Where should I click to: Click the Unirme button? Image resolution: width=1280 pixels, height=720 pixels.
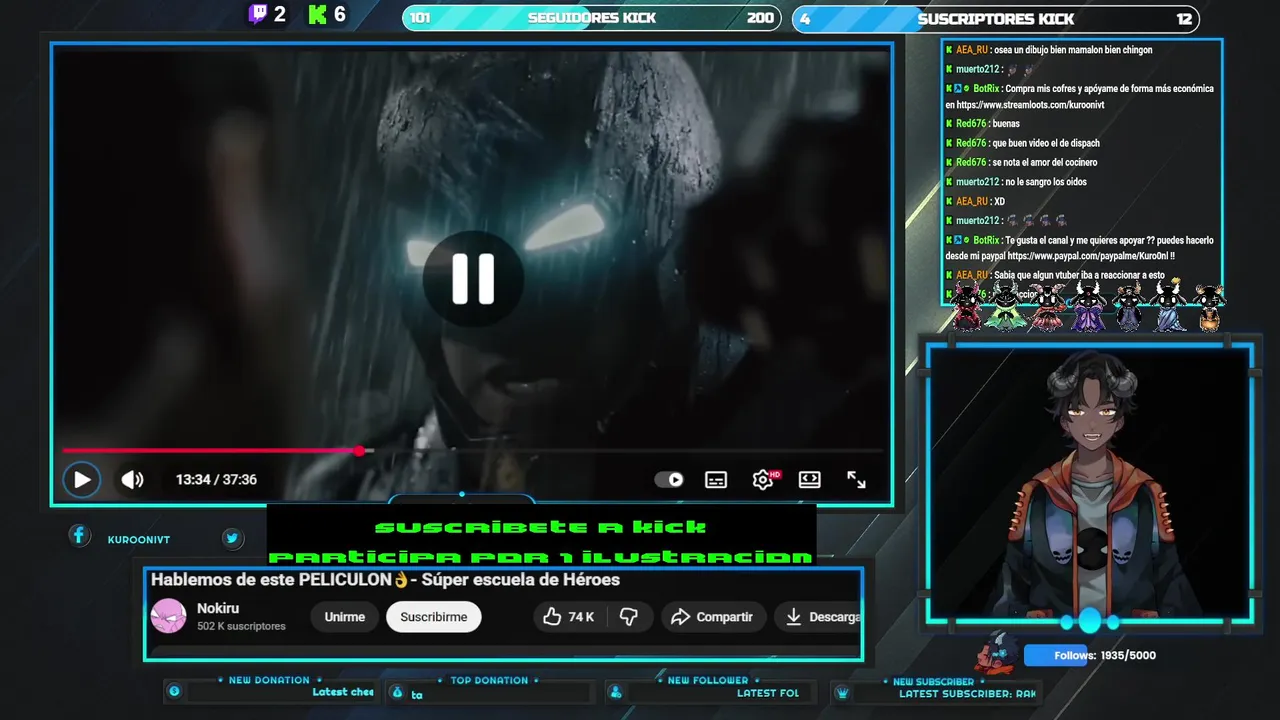pyautogui.click(x=344, y=617)
